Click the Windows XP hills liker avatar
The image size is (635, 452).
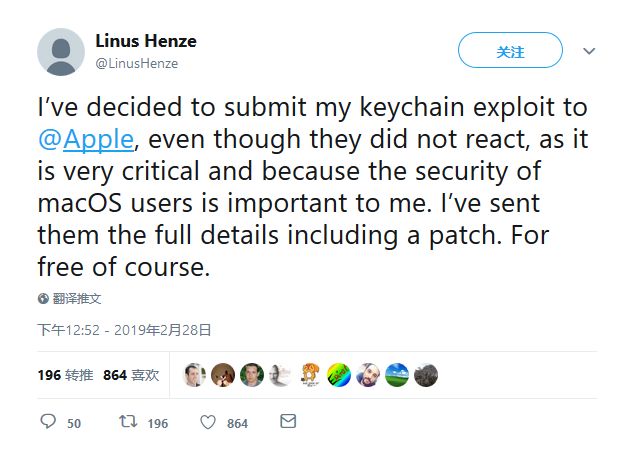(x=397, y=375)
